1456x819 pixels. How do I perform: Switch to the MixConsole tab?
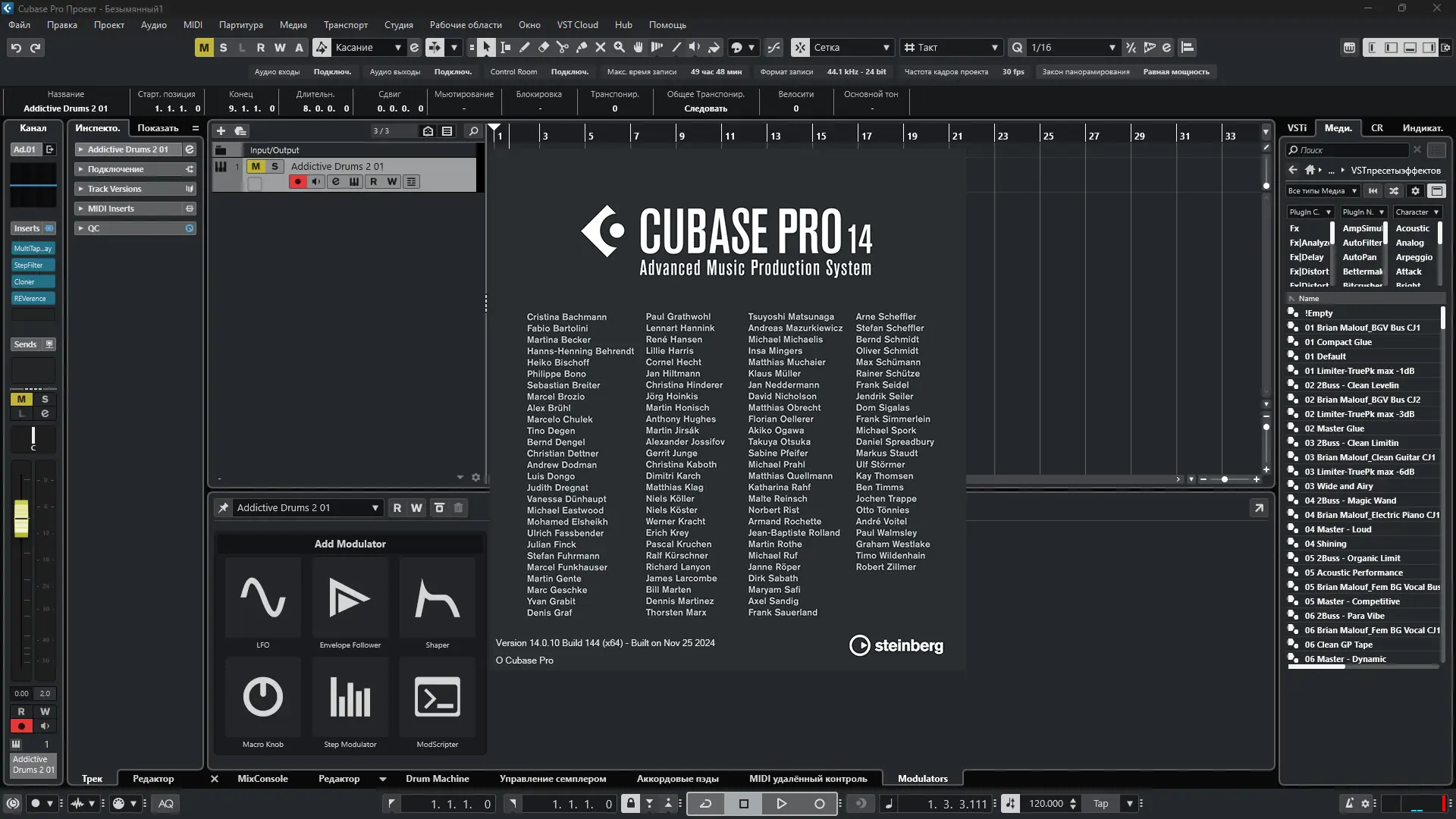(262, 779)
